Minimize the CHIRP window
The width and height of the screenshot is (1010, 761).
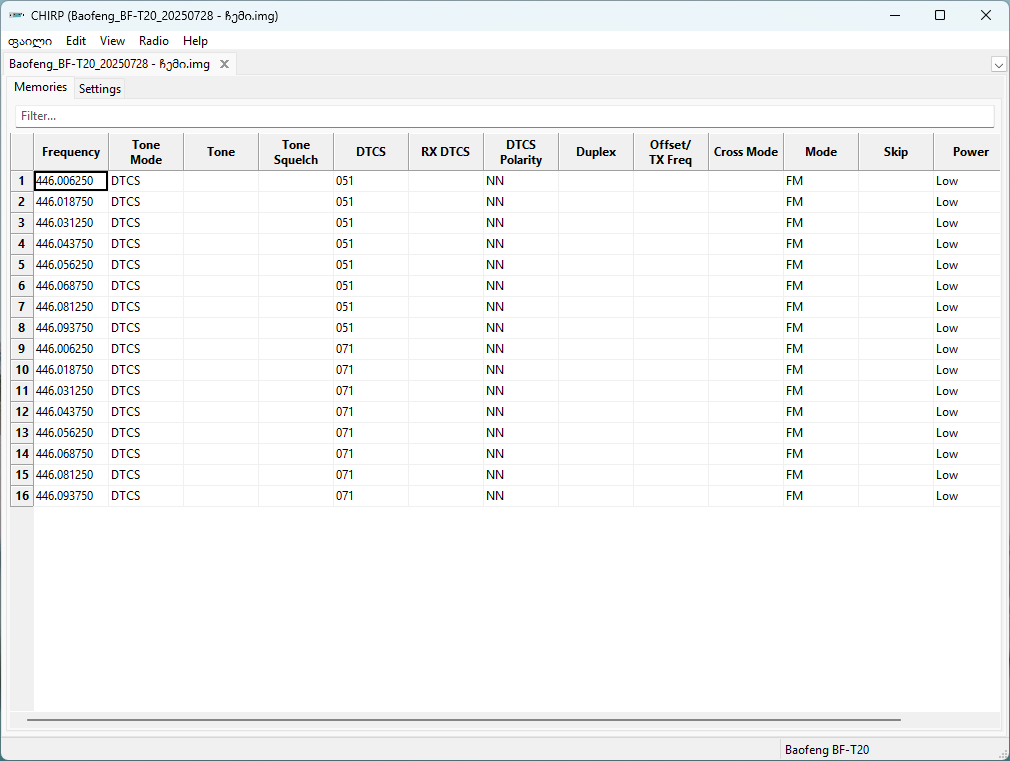[x=895, y=15]
